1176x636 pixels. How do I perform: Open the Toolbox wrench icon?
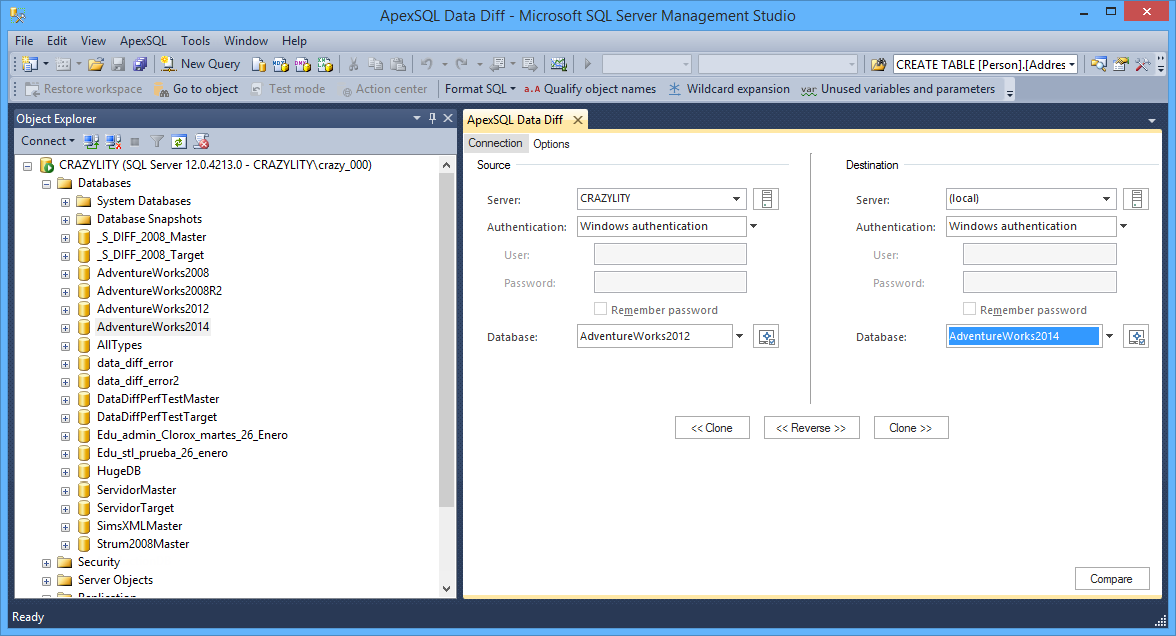(1142, 64)
